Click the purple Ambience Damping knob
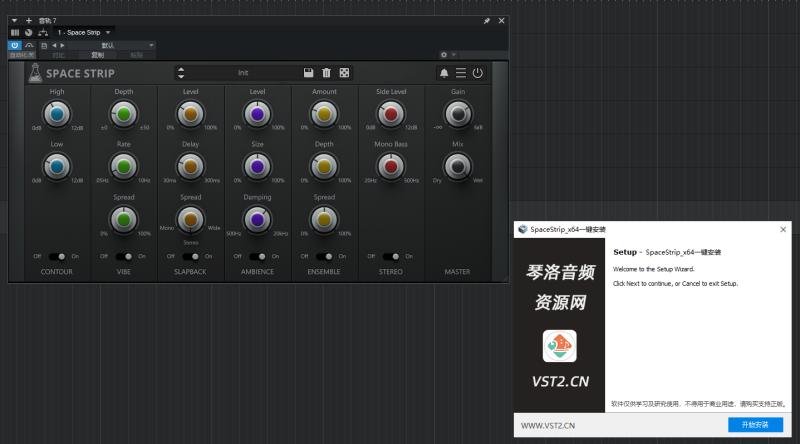 pos(257,220)
